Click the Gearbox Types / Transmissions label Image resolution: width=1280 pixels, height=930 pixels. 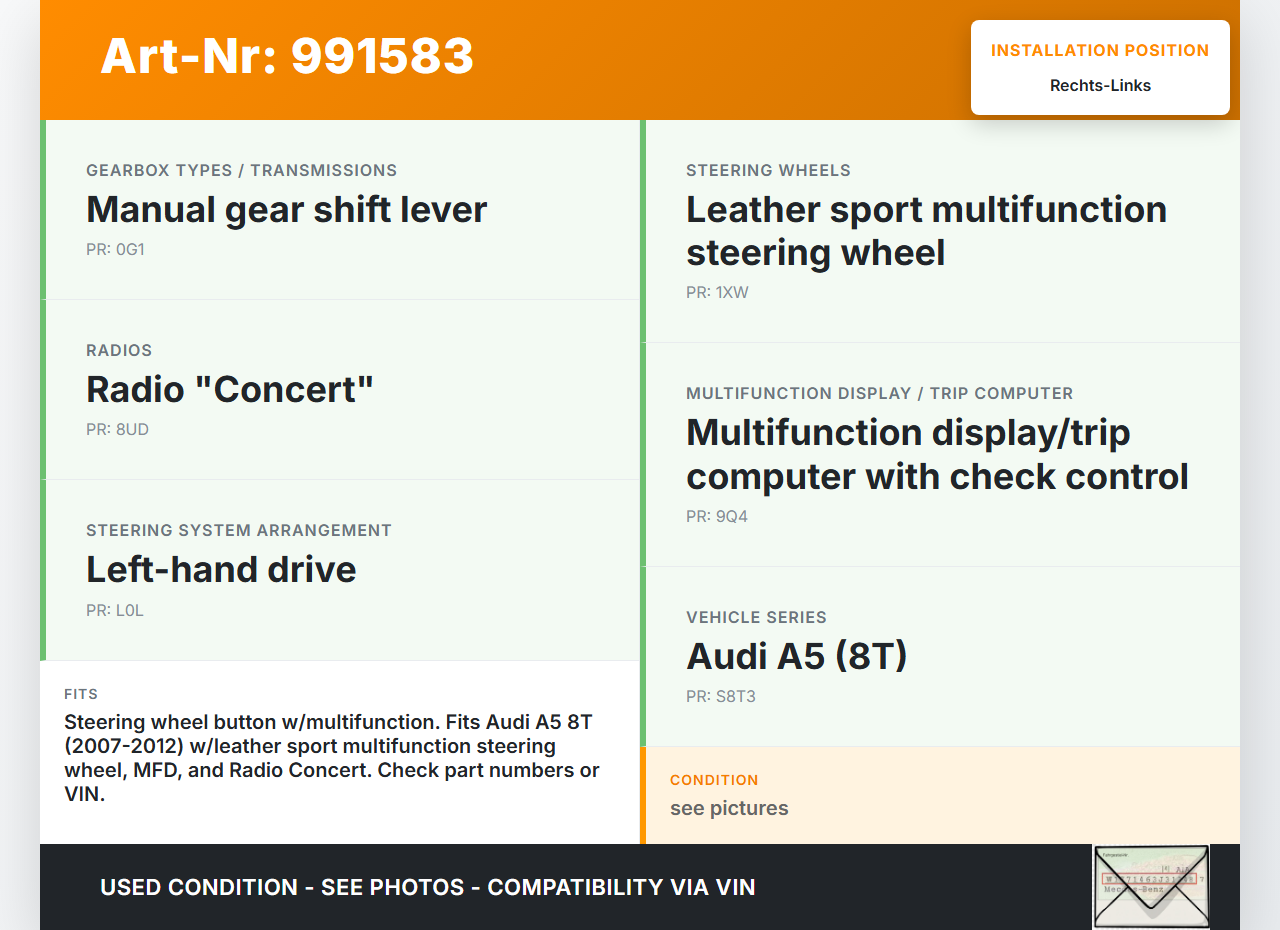[241, 171]
